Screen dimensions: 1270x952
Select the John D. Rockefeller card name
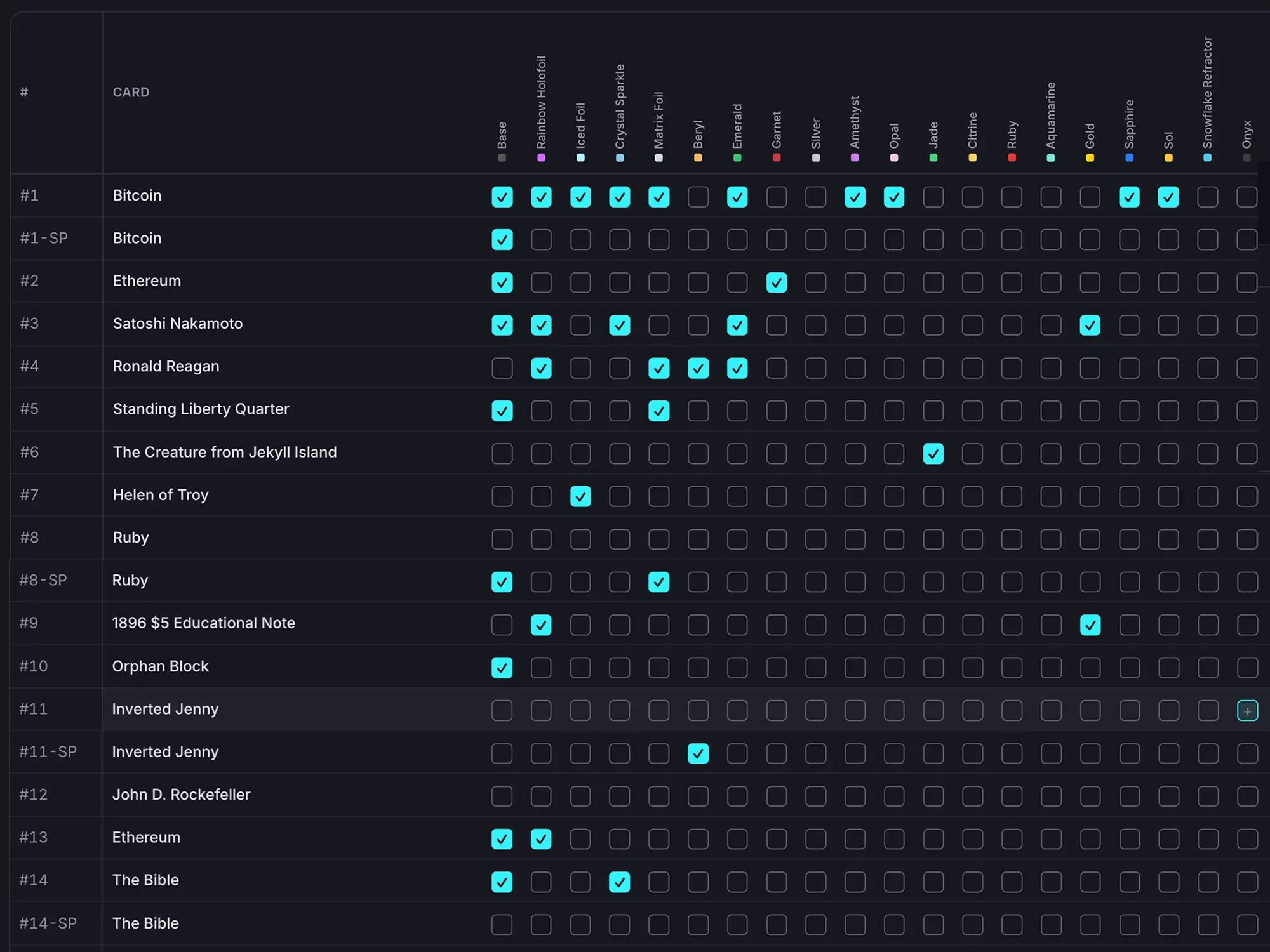pos(182,794)
